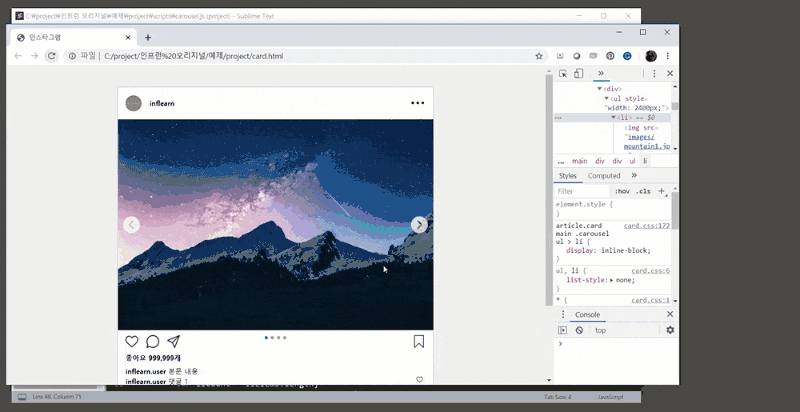Click the site information icon in address bar
This screenshot has width=800, height=412.
[x=72, y=56]
